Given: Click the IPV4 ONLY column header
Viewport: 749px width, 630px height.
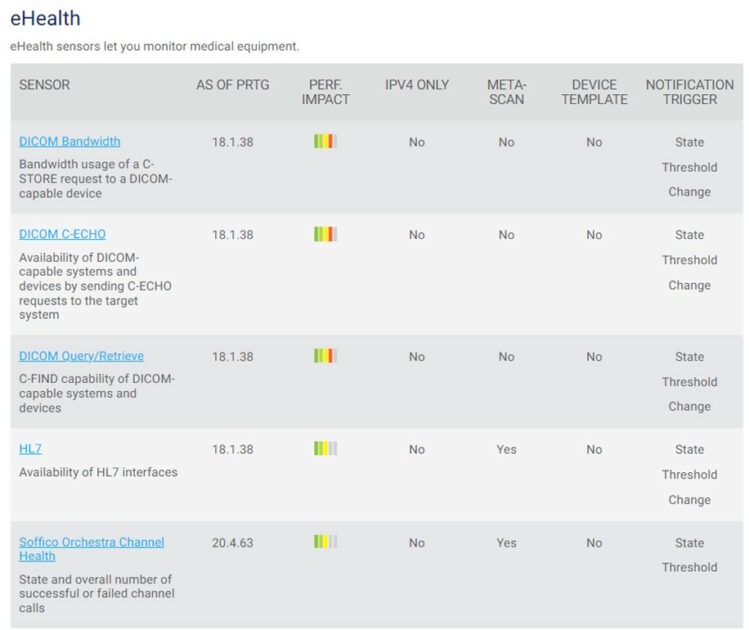Looking at the screenshot, I should 417,85.
